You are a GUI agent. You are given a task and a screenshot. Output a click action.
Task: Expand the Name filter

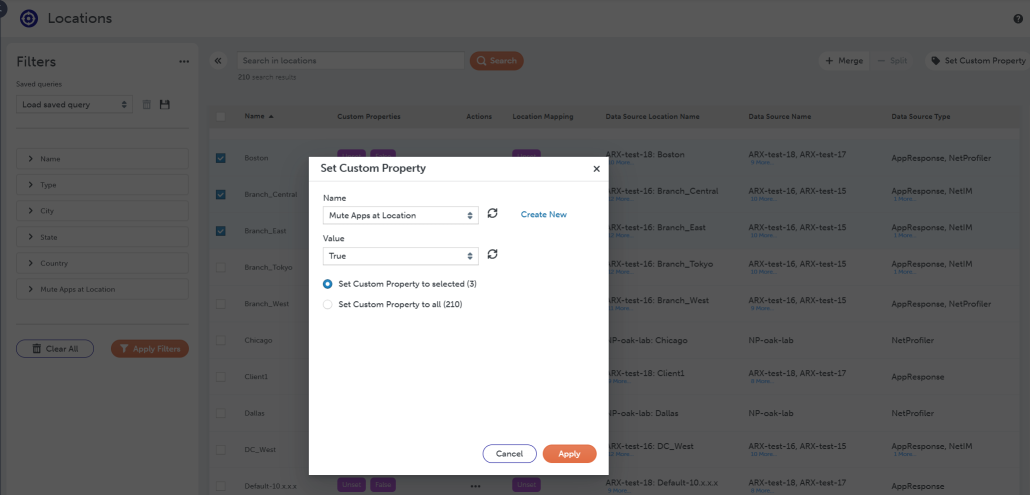pos(102,159)
